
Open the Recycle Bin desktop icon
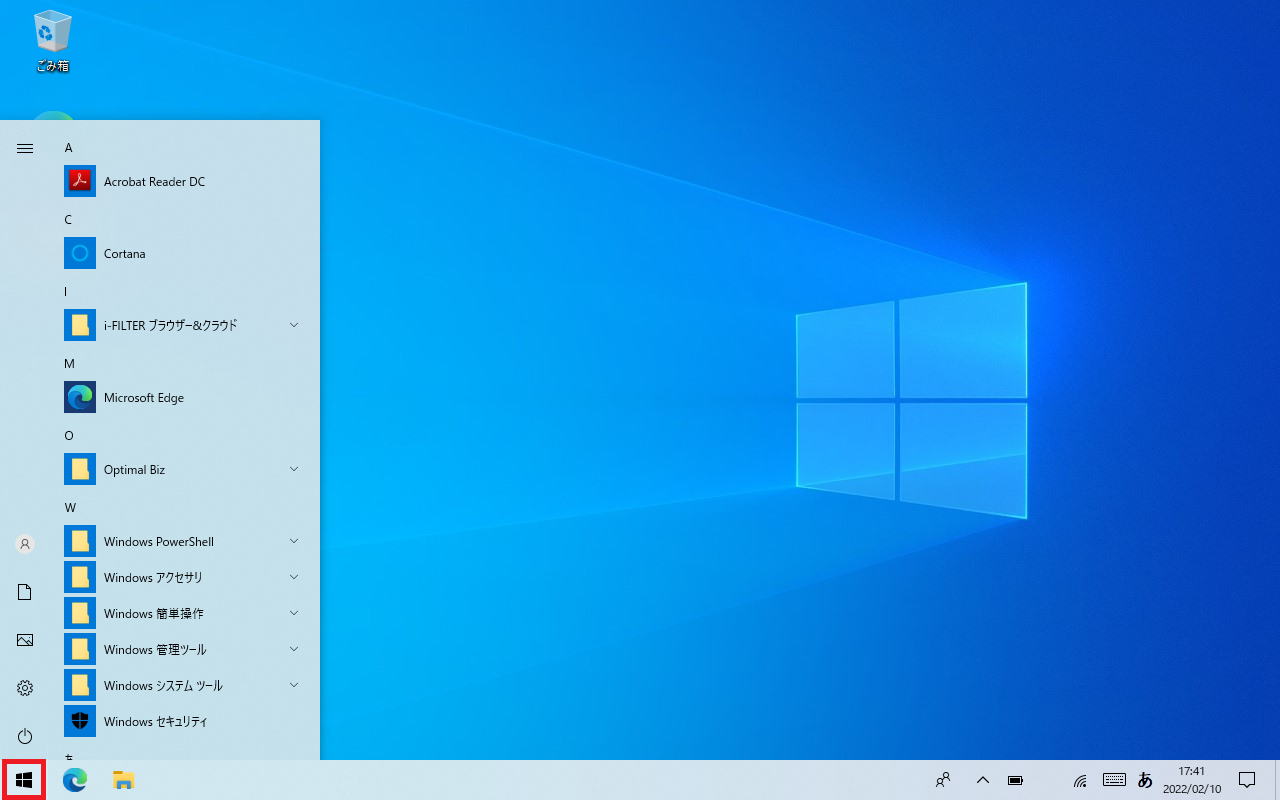pyautogui.click(x=51, y=40)
